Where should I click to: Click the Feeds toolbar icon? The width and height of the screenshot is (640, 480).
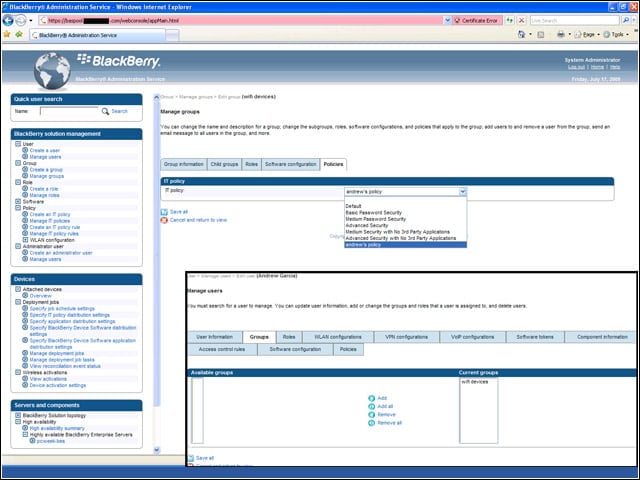(541, 35)
